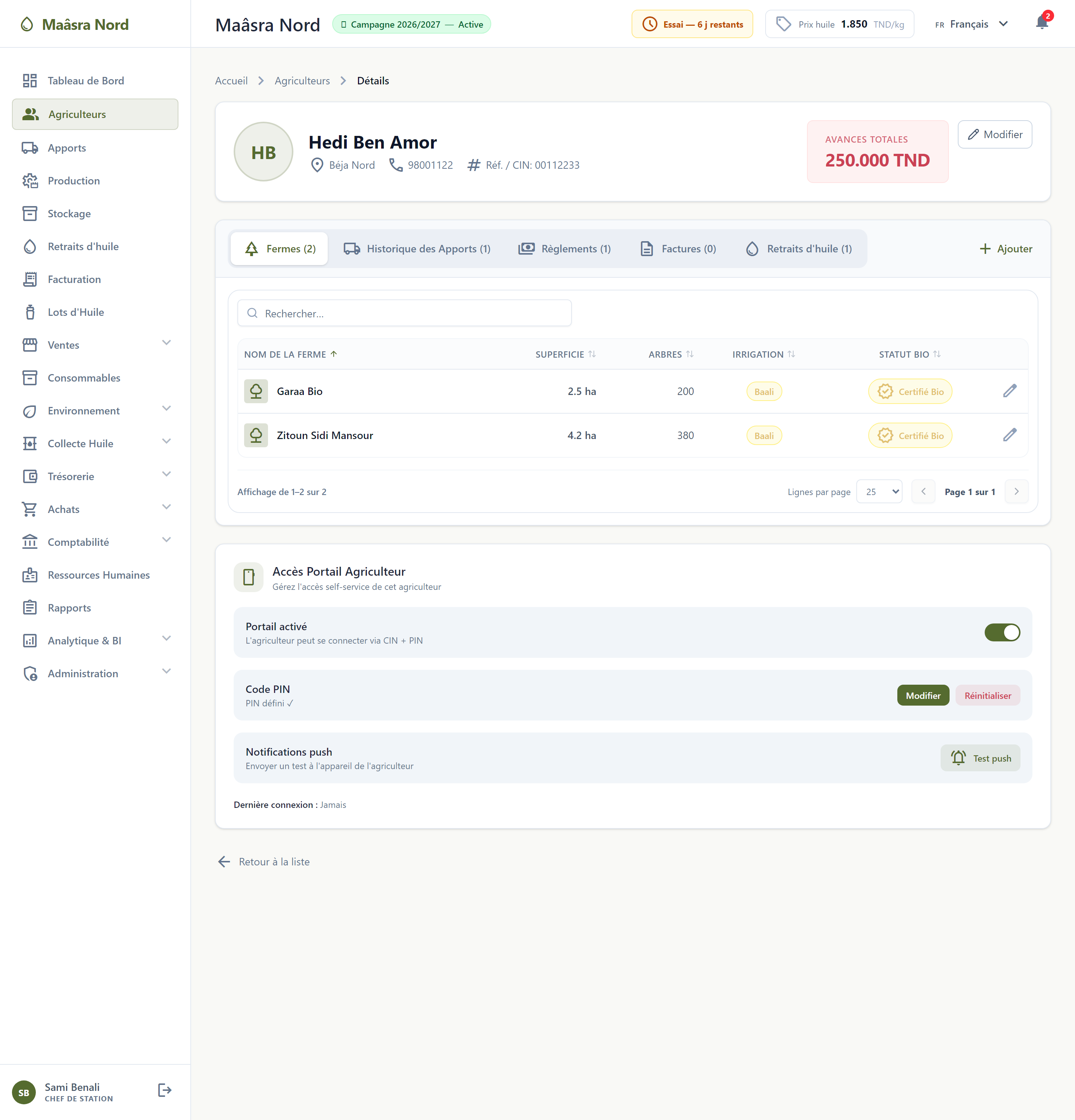Screen dimensions: 1075x1120
Task: Switch to Retraits d'huile (1) tab
Action: (x=798, y=249)
